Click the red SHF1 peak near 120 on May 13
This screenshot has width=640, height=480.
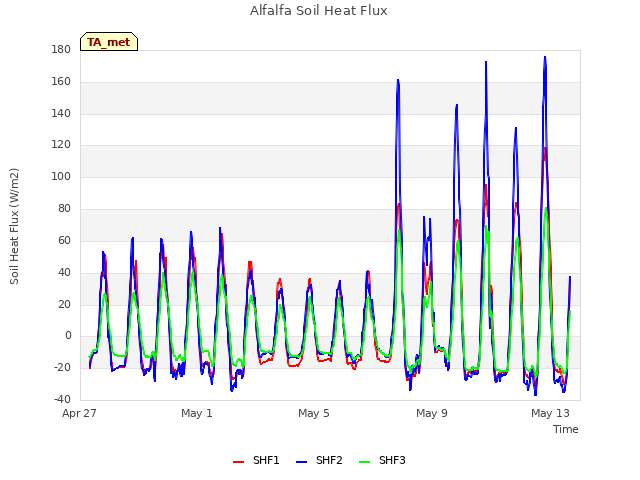pos(545,149)
